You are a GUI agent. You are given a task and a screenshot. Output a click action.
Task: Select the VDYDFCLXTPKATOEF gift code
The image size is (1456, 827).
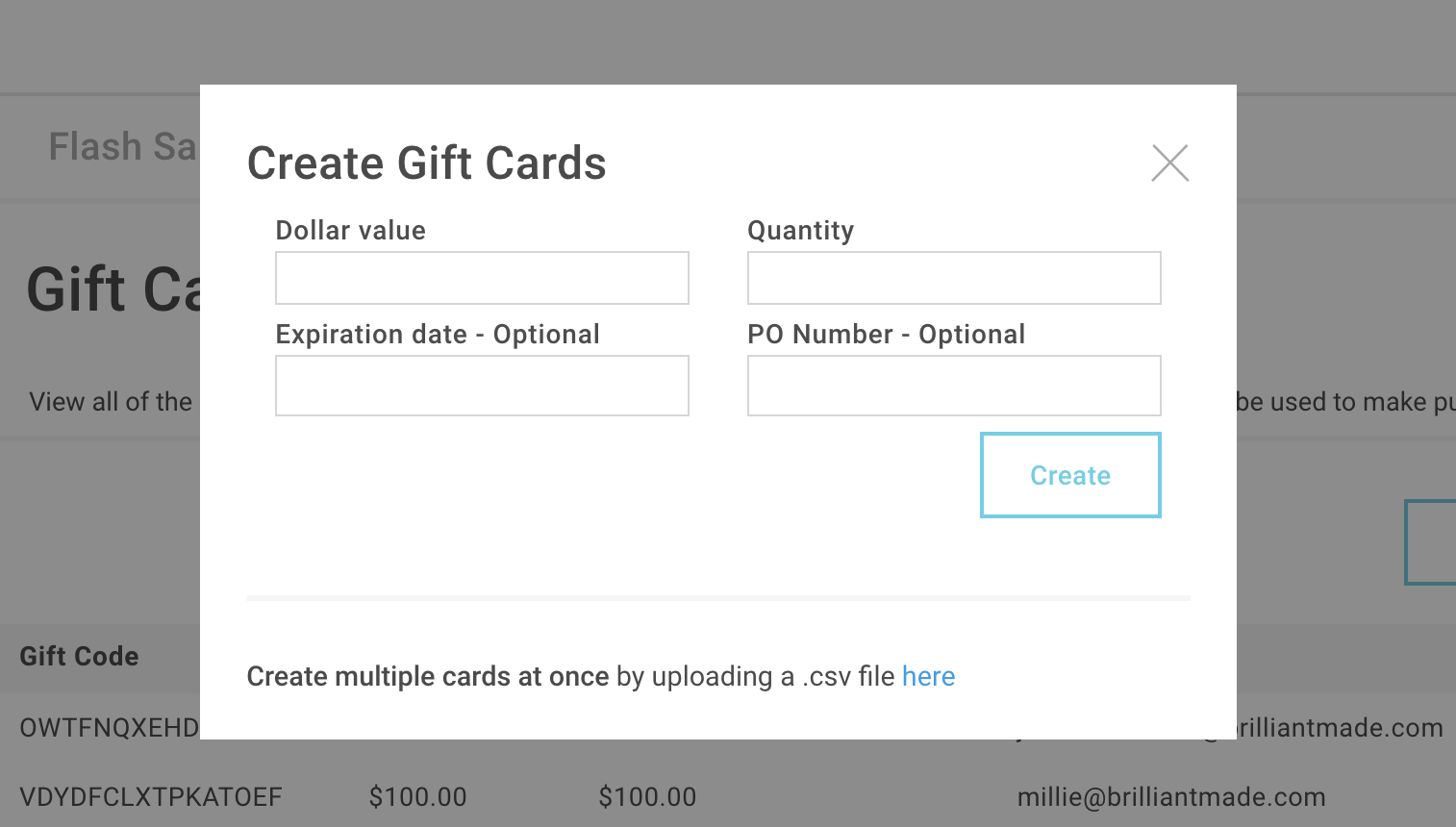click(151, 796)
